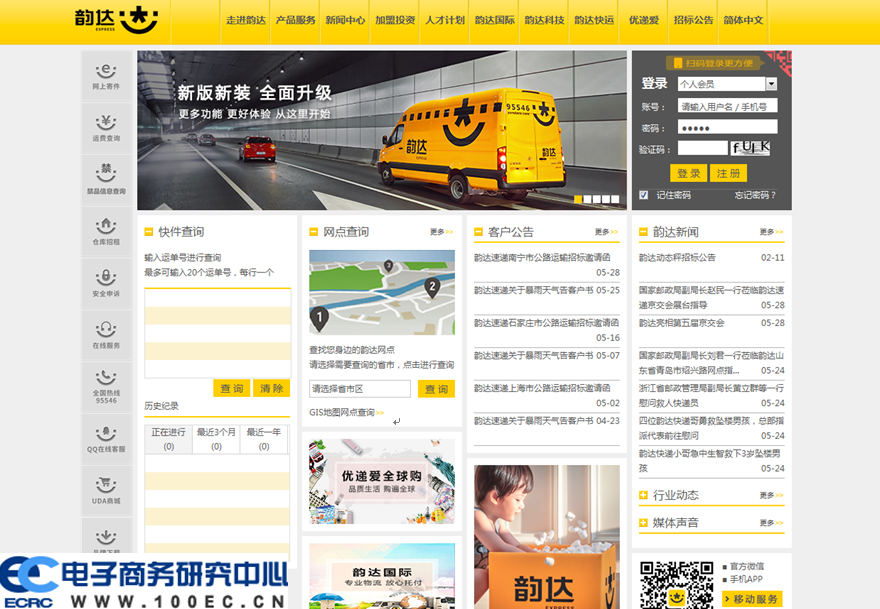Open 安全申诉 in the sidebar

pos(106,283)
